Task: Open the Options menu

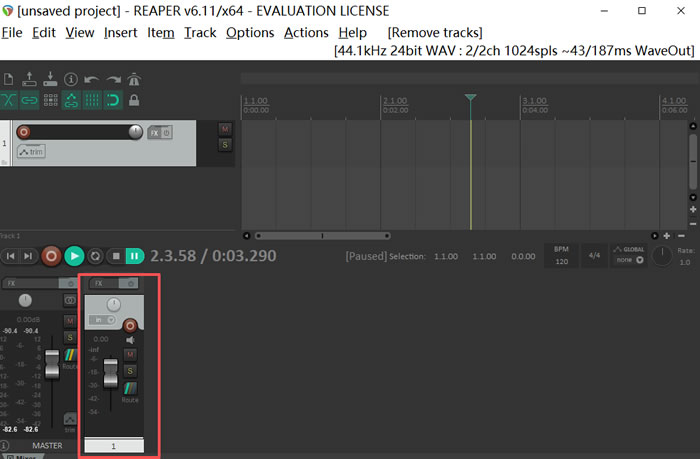Action: tap(250, 33)
